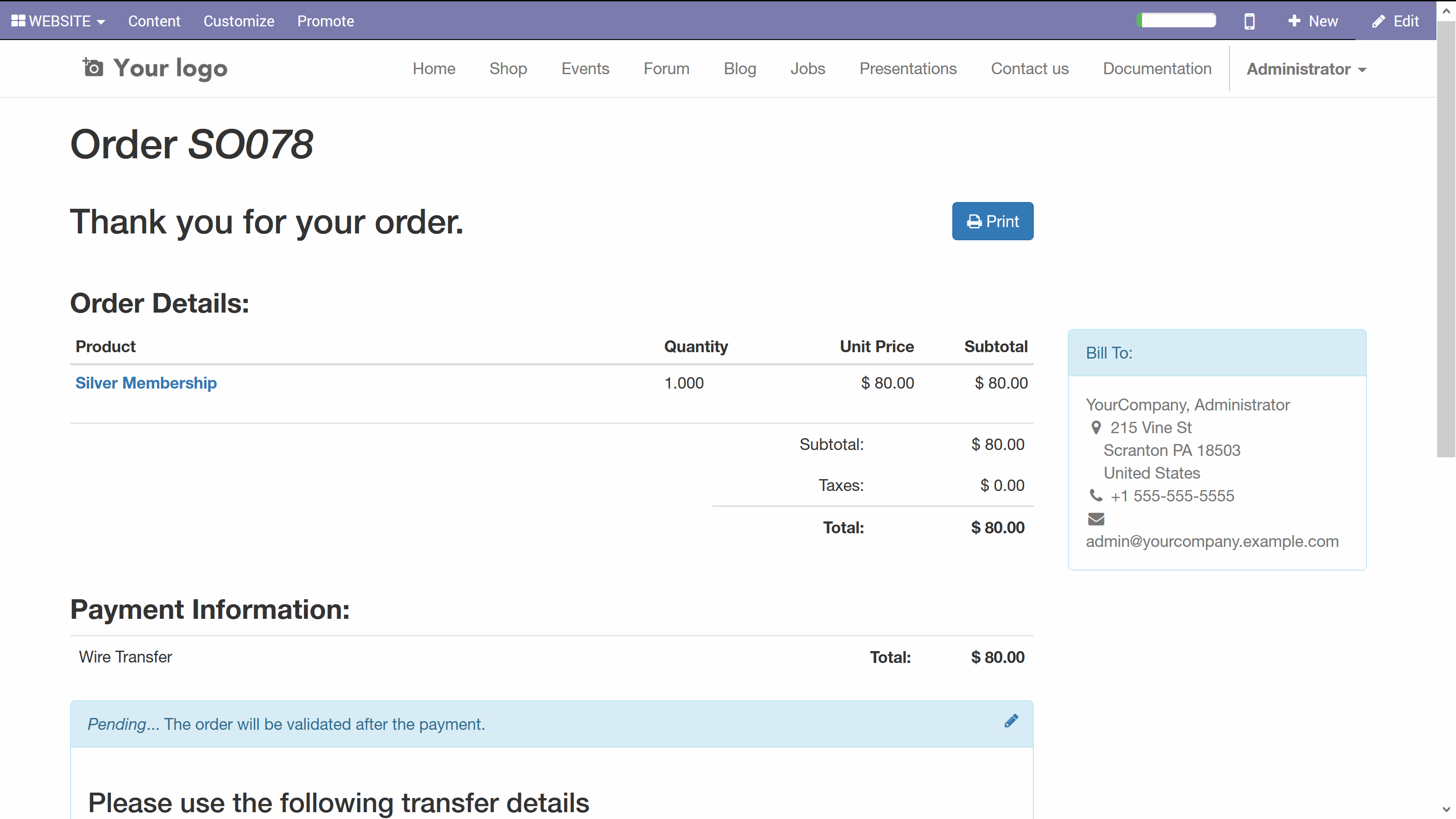Click the green progress bar in top bar
Screen dimensions: 1456x819
pyautogui.click(x=1176, y=20)
